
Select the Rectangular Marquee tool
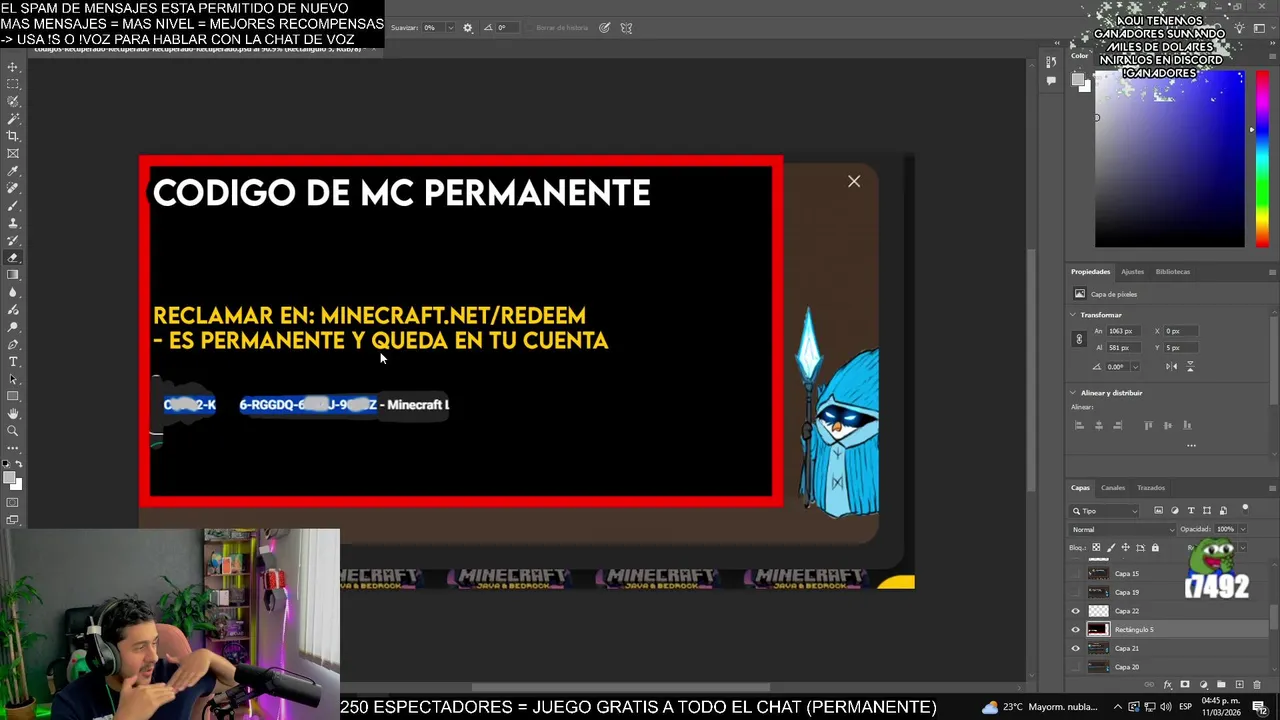pos(13,84)
